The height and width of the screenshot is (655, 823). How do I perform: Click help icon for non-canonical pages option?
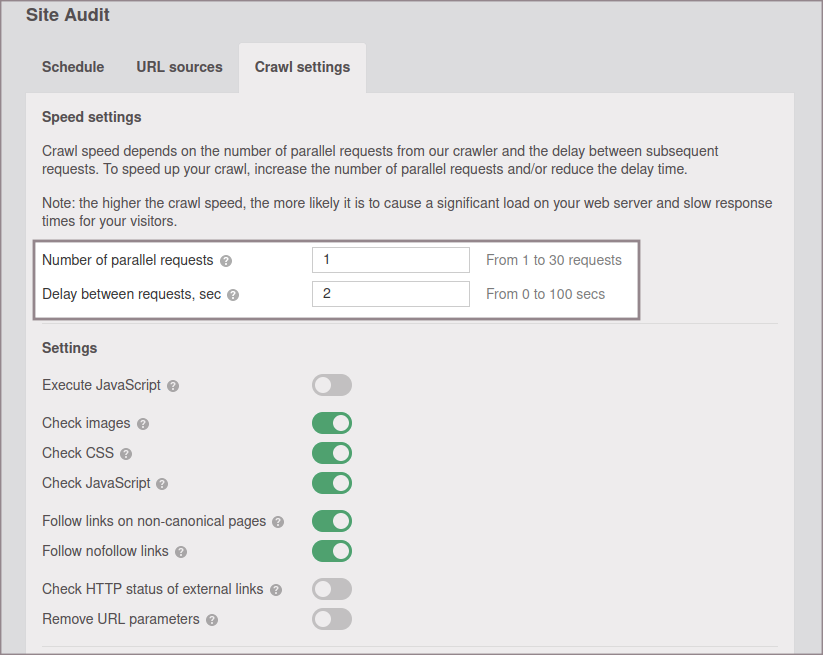pos(278,522)
